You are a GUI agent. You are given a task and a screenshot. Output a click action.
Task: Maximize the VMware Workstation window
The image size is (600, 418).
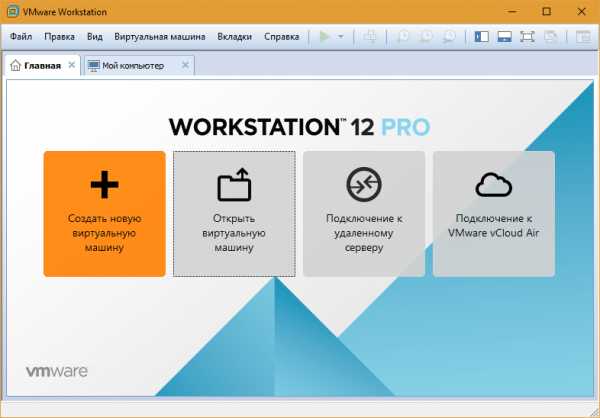point(547,11)
